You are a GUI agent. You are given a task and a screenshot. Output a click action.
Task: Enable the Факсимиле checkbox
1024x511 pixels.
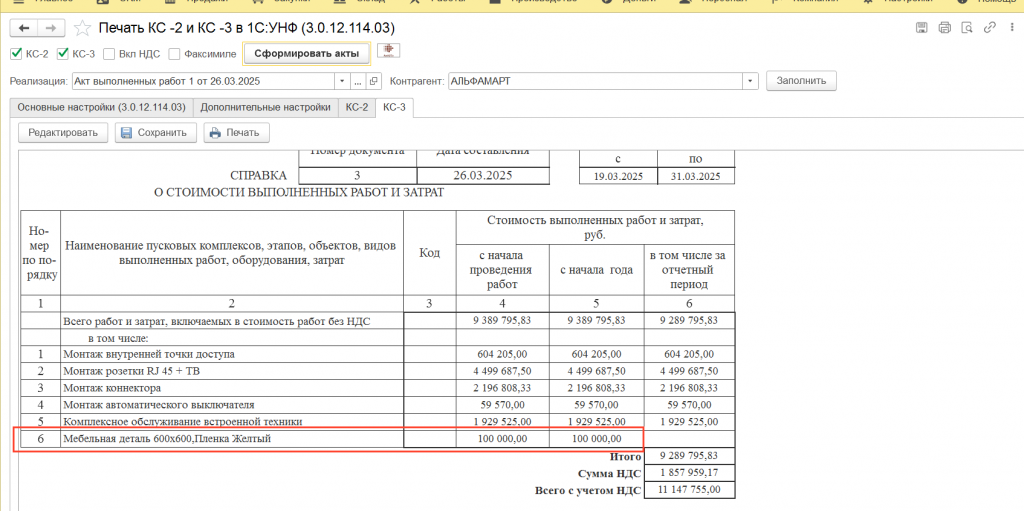pos(174,54)
